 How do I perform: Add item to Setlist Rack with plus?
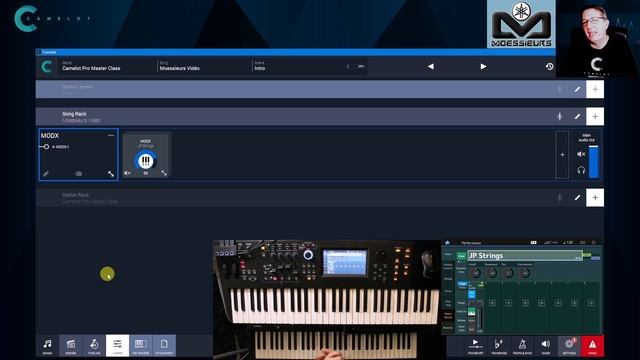[x=595, y=198]
